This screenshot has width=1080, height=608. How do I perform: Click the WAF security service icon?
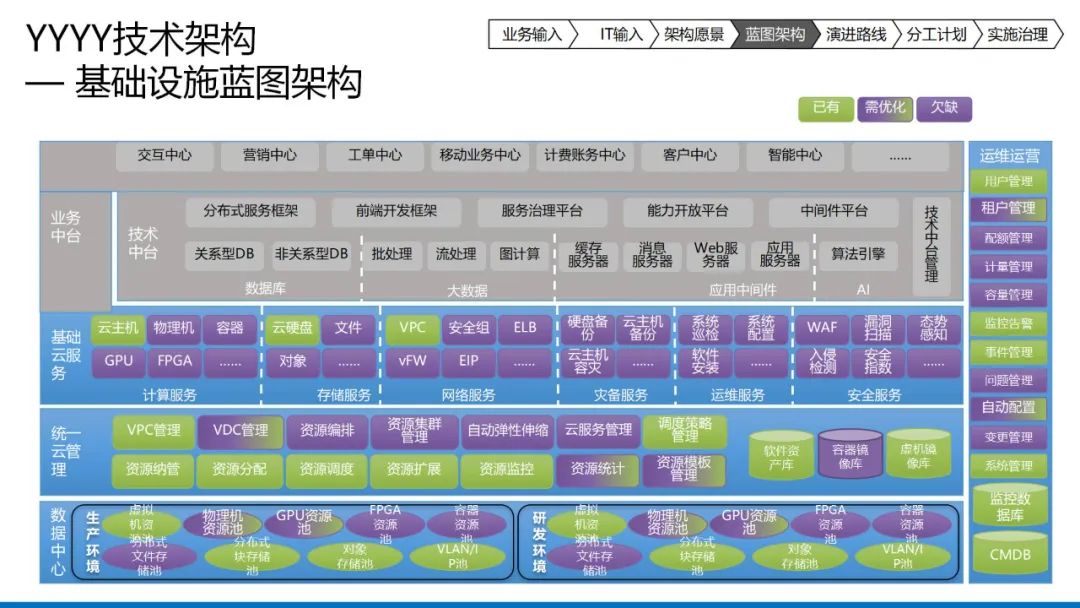coord(824,328)
